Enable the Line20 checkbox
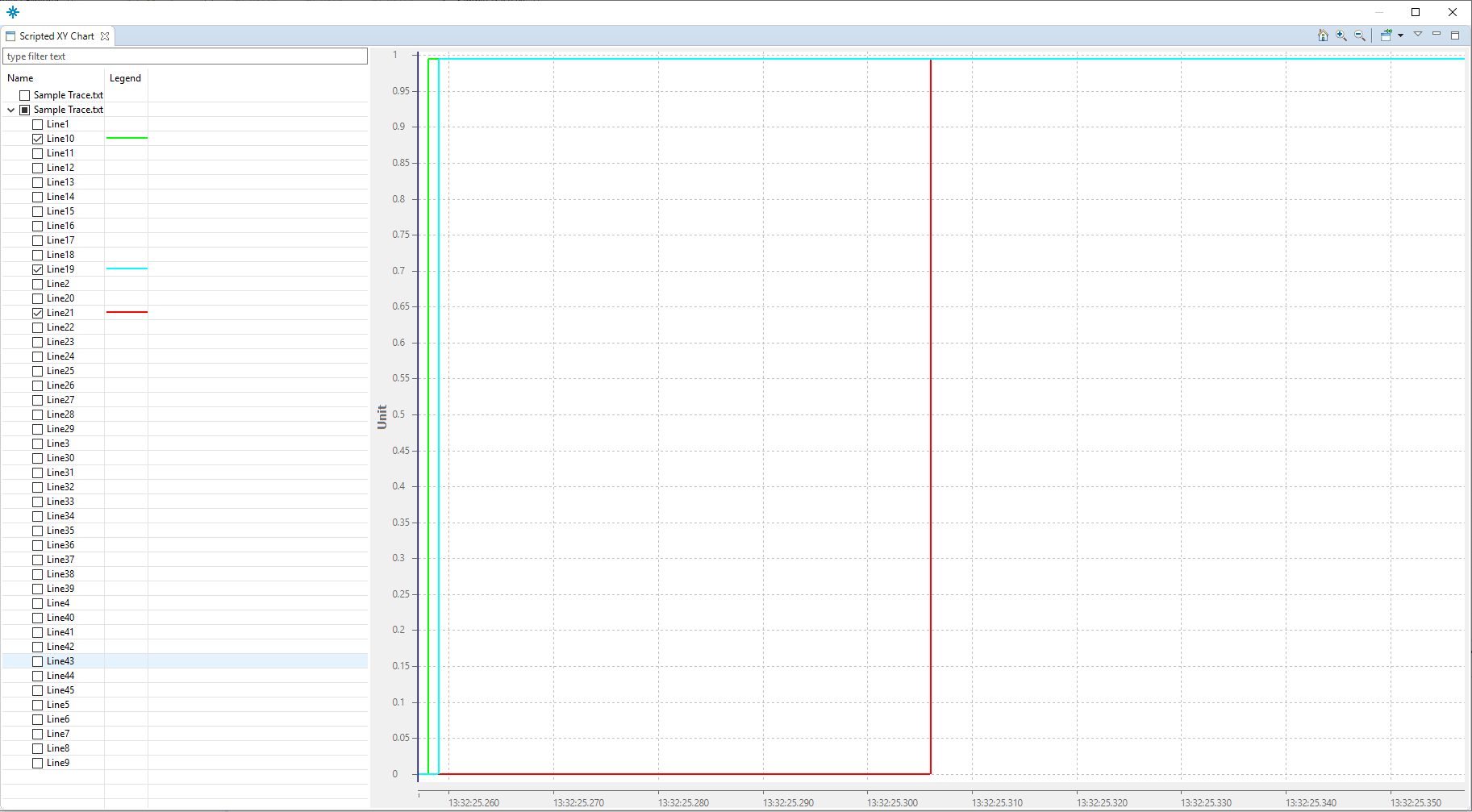This screenshot has height=812, width=1472. [38, 298]
